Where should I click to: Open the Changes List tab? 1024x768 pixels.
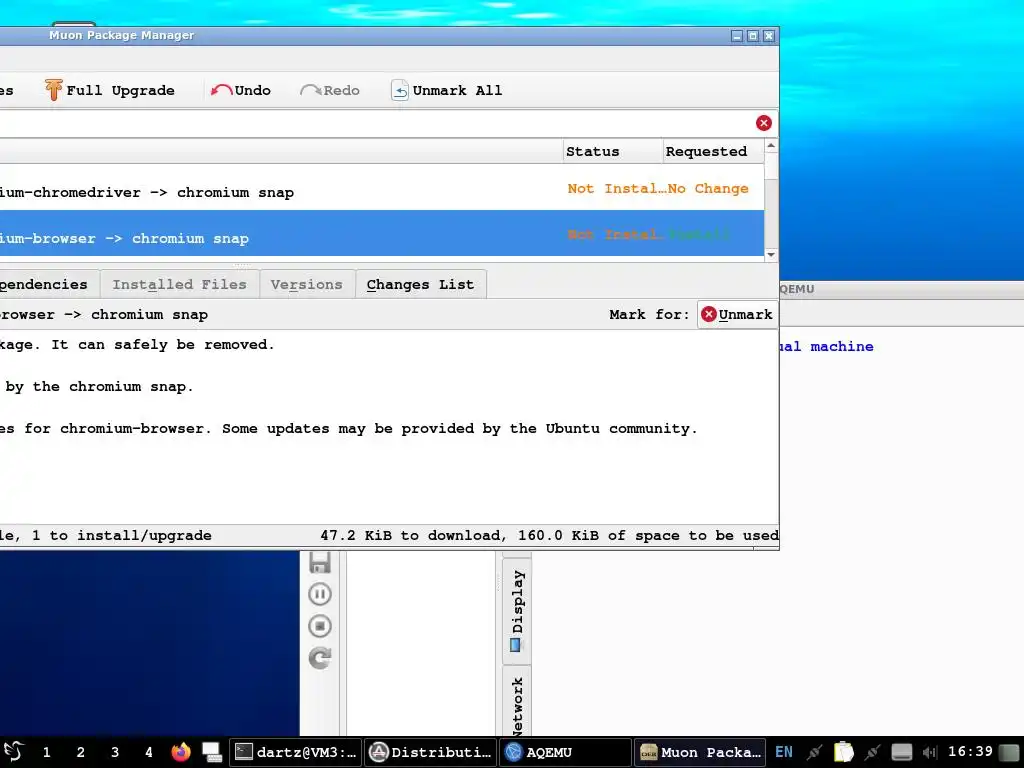pos(421,285)
